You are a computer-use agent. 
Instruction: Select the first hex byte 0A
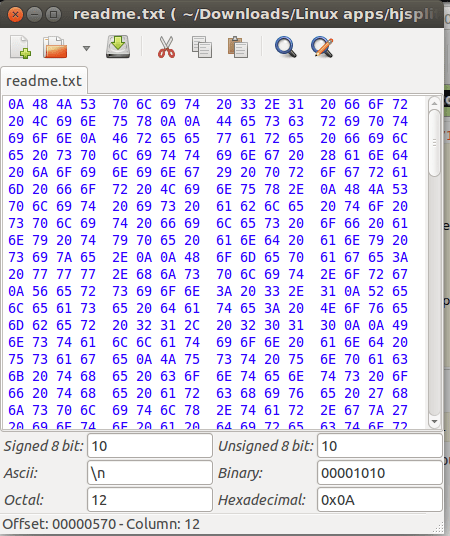(x=16, y=104)
